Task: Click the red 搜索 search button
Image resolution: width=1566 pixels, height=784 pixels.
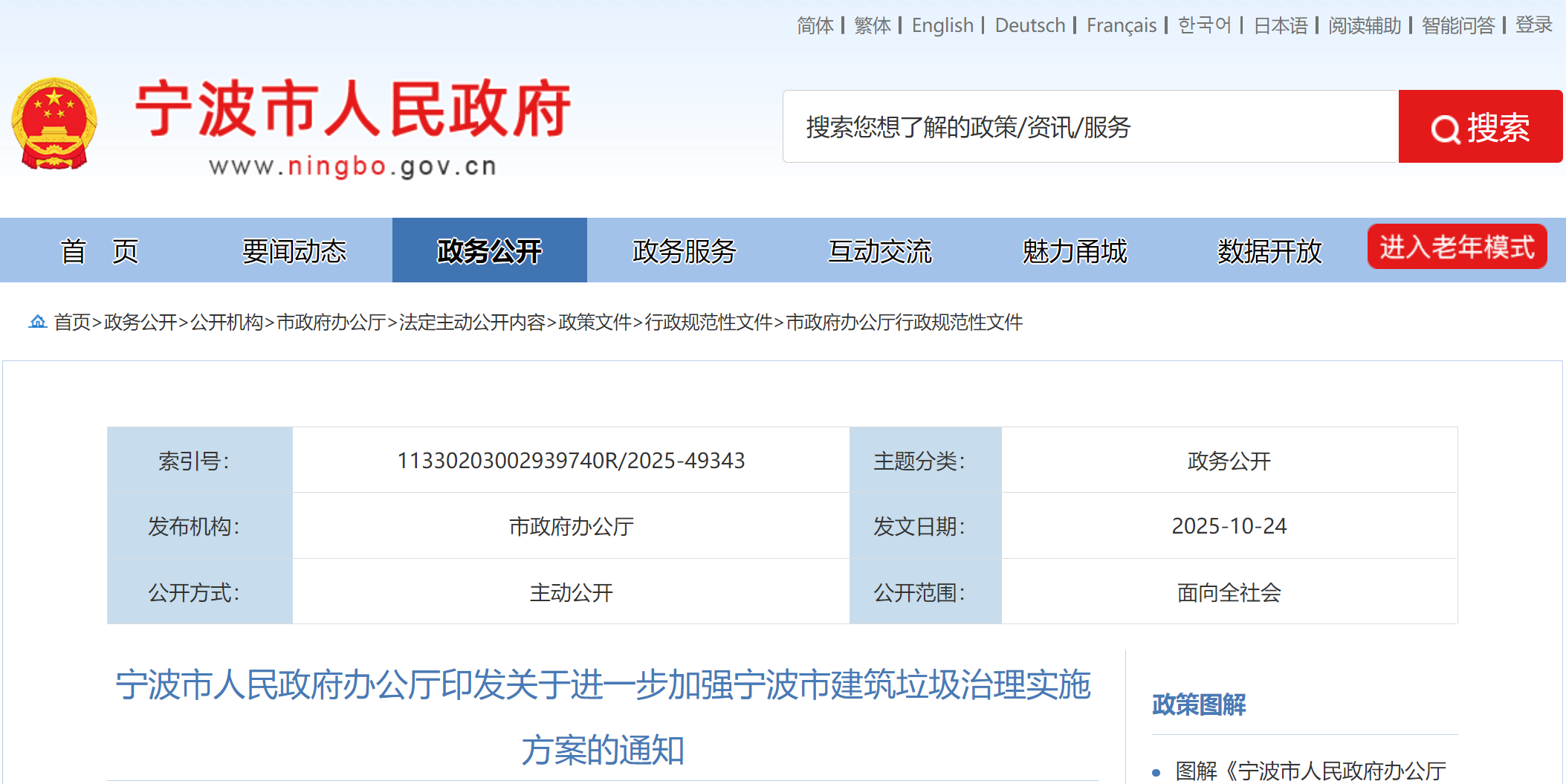Action: (1480, 126)
